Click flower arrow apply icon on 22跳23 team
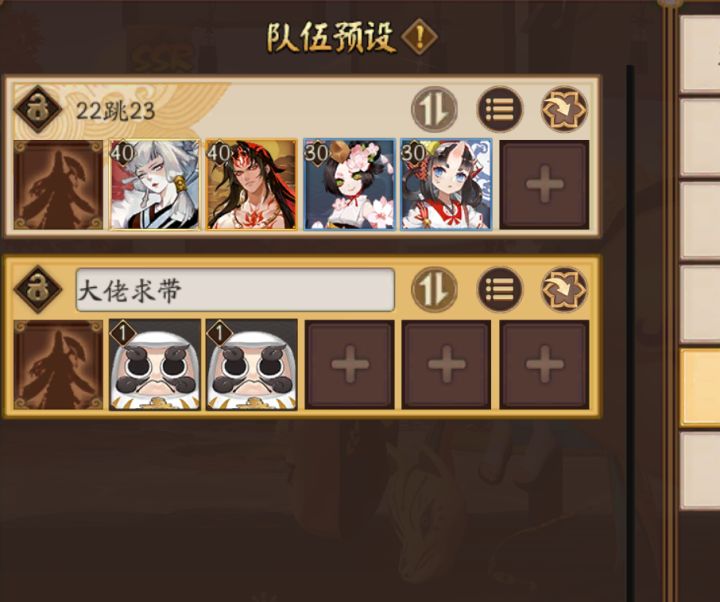 tap(564, 109)
